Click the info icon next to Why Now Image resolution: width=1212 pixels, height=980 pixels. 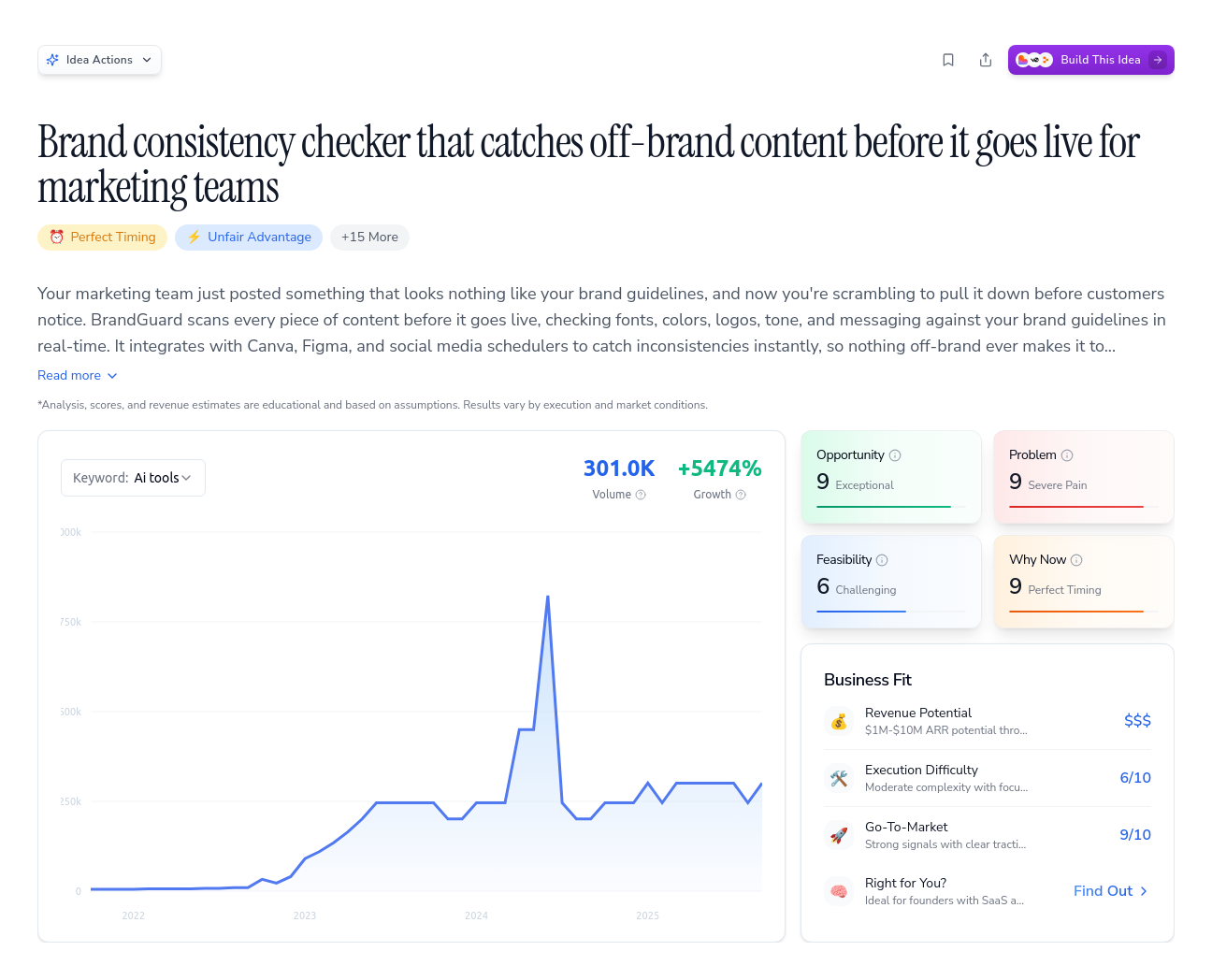coord(1077,559)
